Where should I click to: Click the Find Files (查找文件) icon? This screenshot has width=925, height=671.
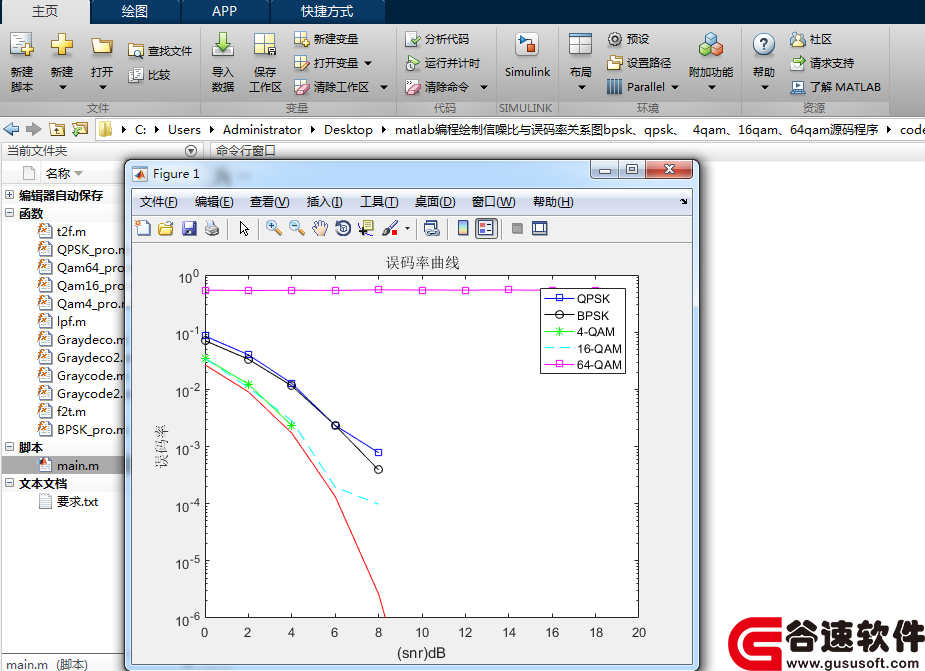(136, 51)
